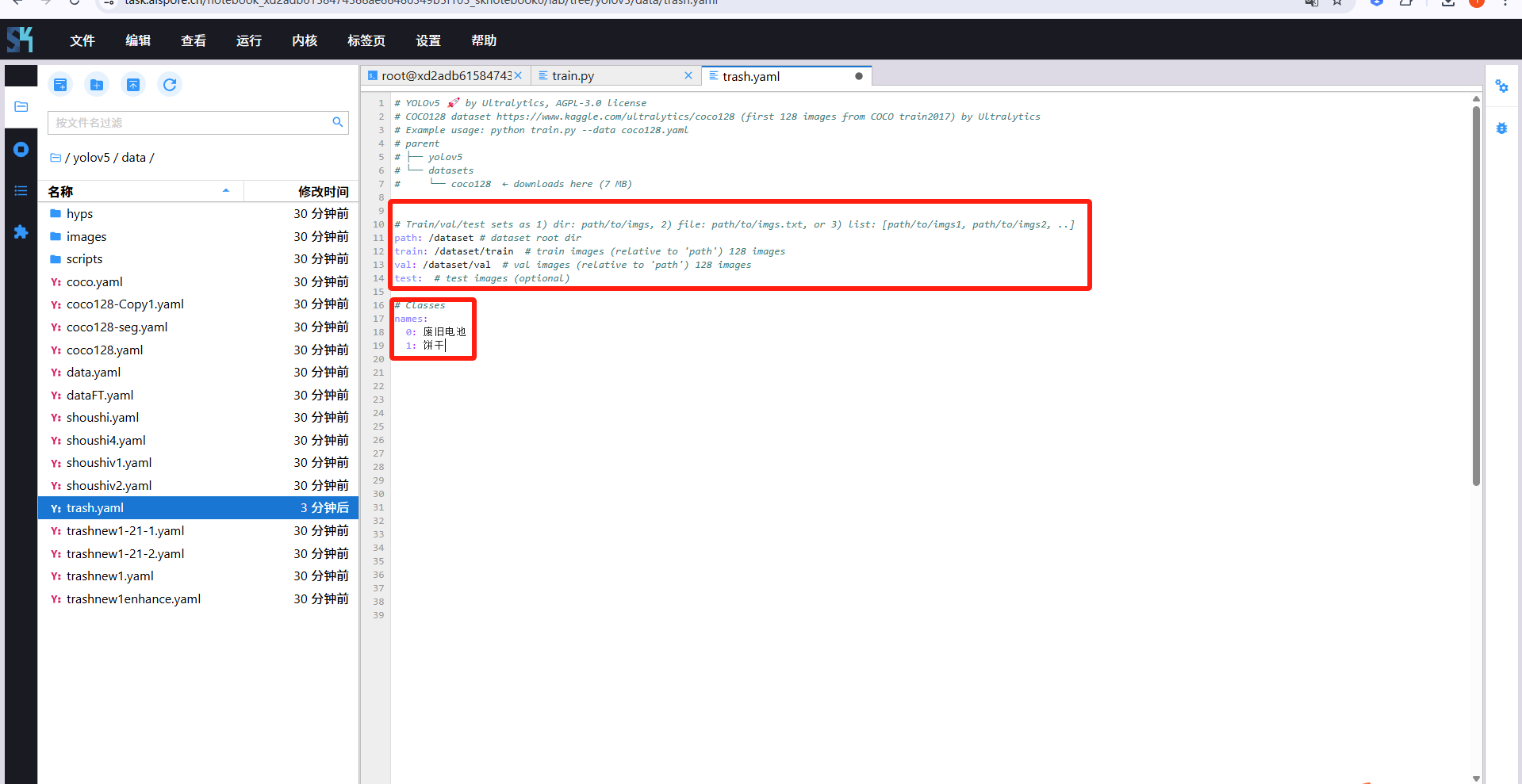The image size is (1522, 784).
Task: Open the running kernels sidebar panel
Action: [x=21, y=149]
